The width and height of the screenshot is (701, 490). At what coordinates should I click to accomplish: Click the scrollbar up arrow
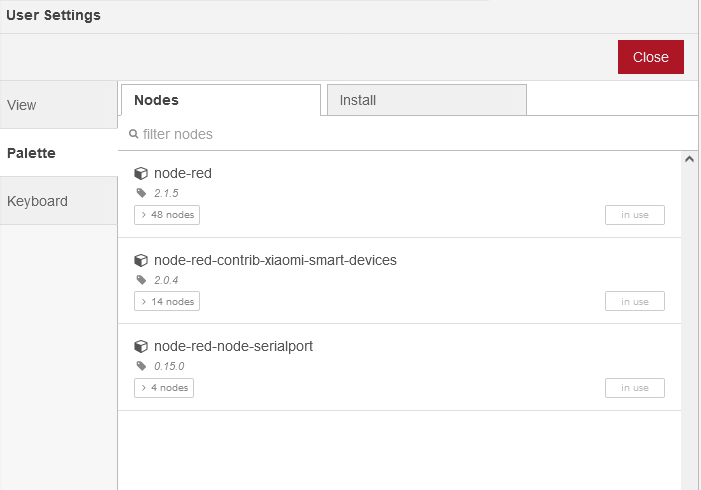tap(689, 159)
